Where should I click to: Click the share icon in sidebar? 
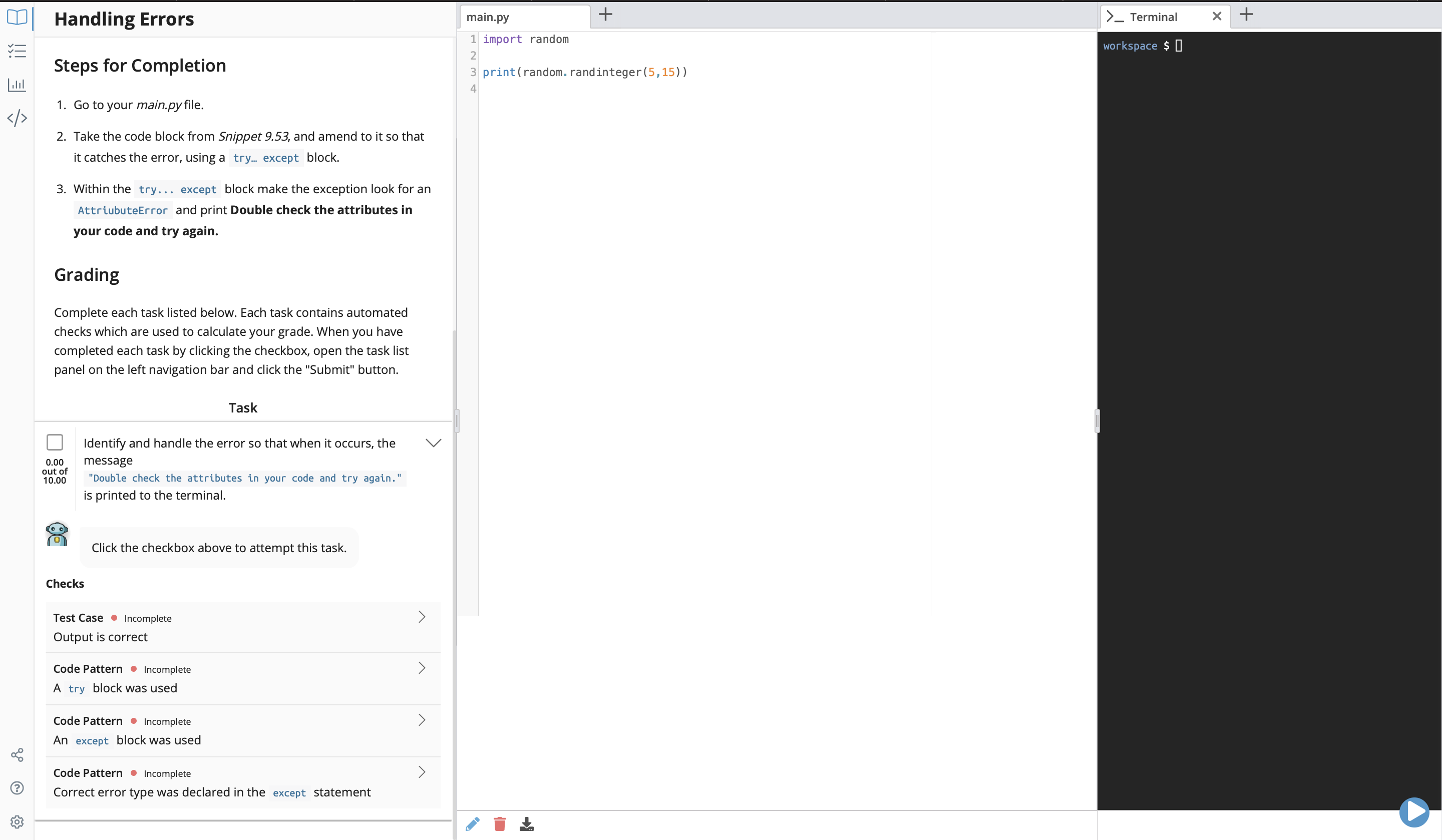(17, 755)
